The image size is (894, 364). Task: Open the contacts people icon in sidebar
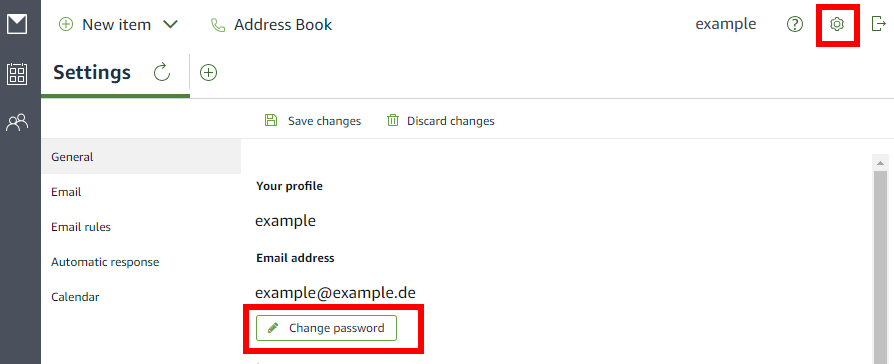[x=17, y=122]
